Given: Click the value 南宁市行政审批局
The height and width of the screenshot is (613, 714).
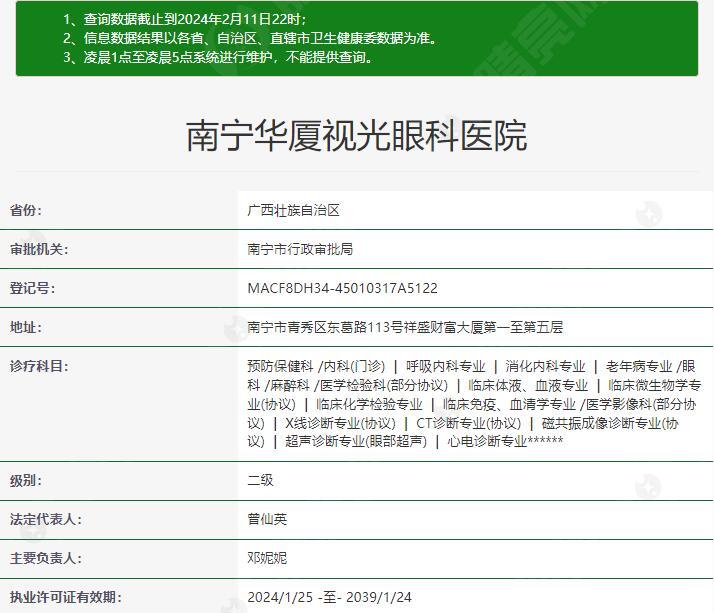Looking at the screenshot, I should click(300, 249).
